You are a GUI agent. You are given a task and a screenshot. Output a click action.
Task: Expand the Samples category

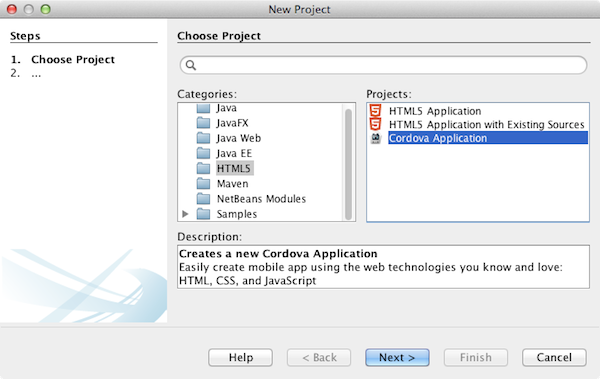click(185, 214)
